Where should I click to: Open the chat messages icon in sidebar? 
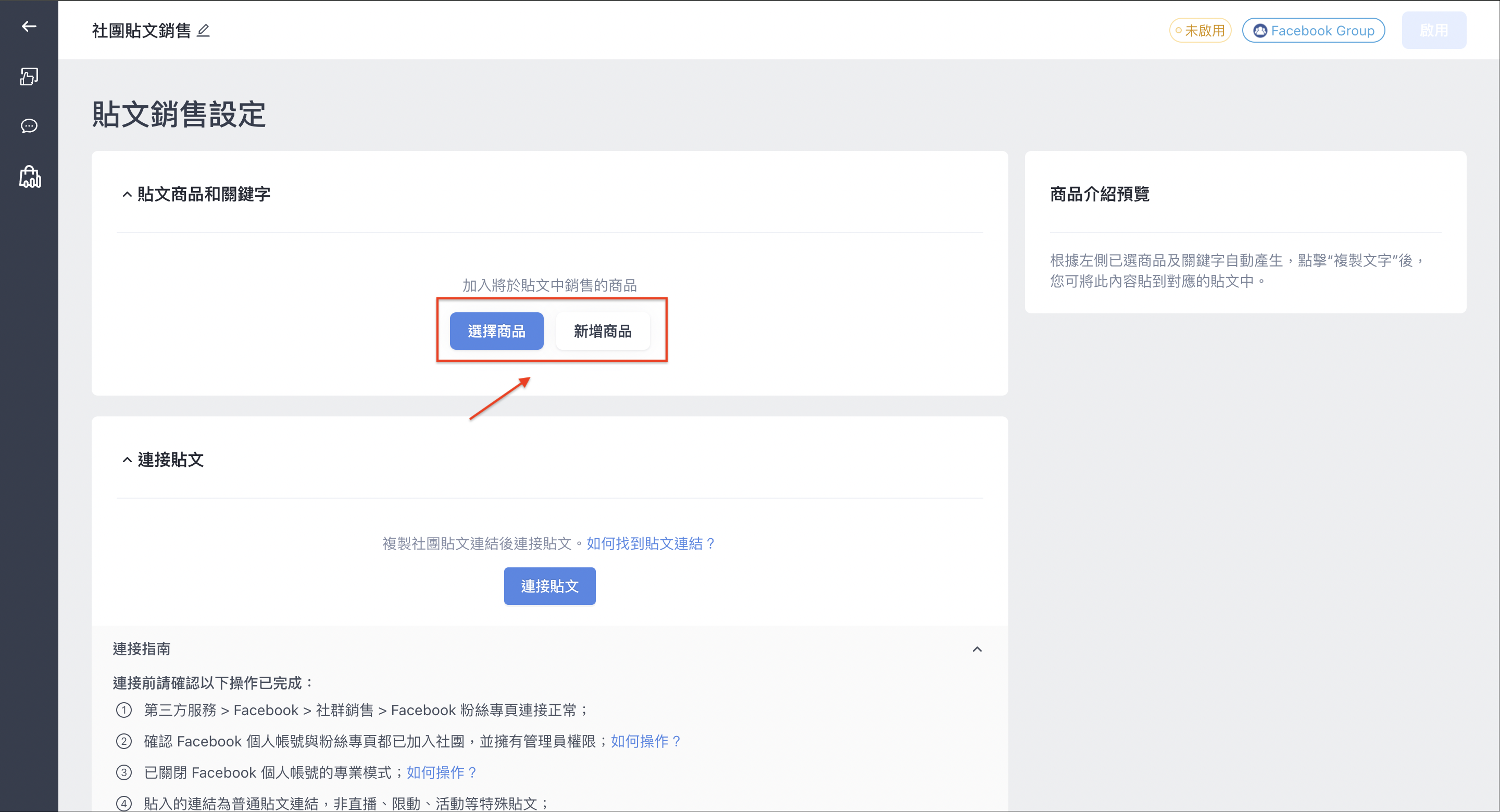pos(29,126)
